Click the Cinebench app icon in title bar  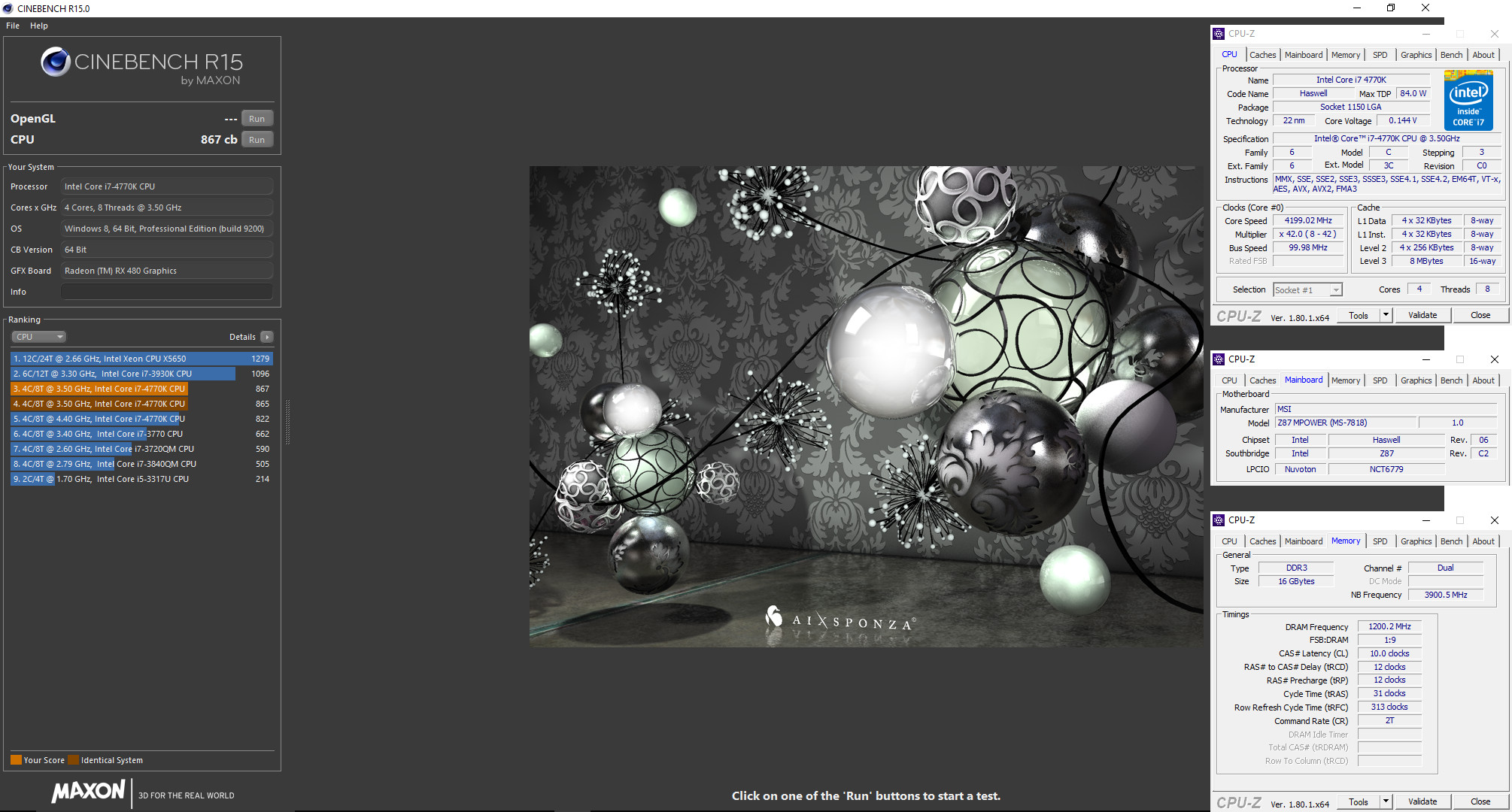click(x=8, y=8)
